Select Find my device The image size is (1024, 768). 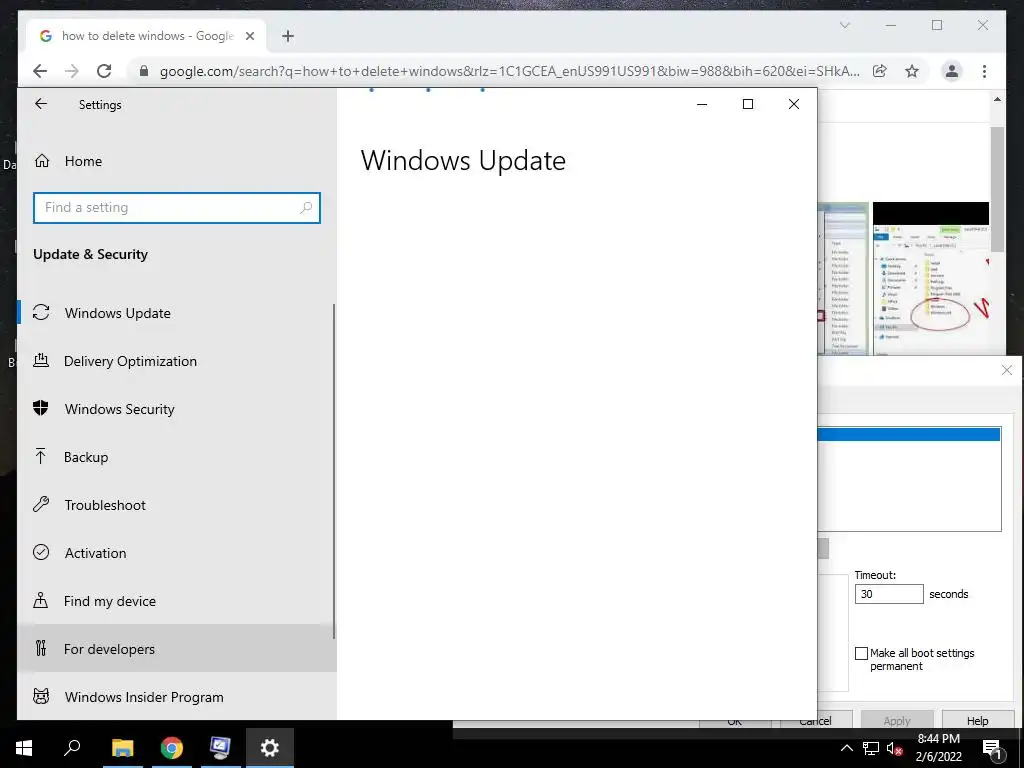point(177,601)
